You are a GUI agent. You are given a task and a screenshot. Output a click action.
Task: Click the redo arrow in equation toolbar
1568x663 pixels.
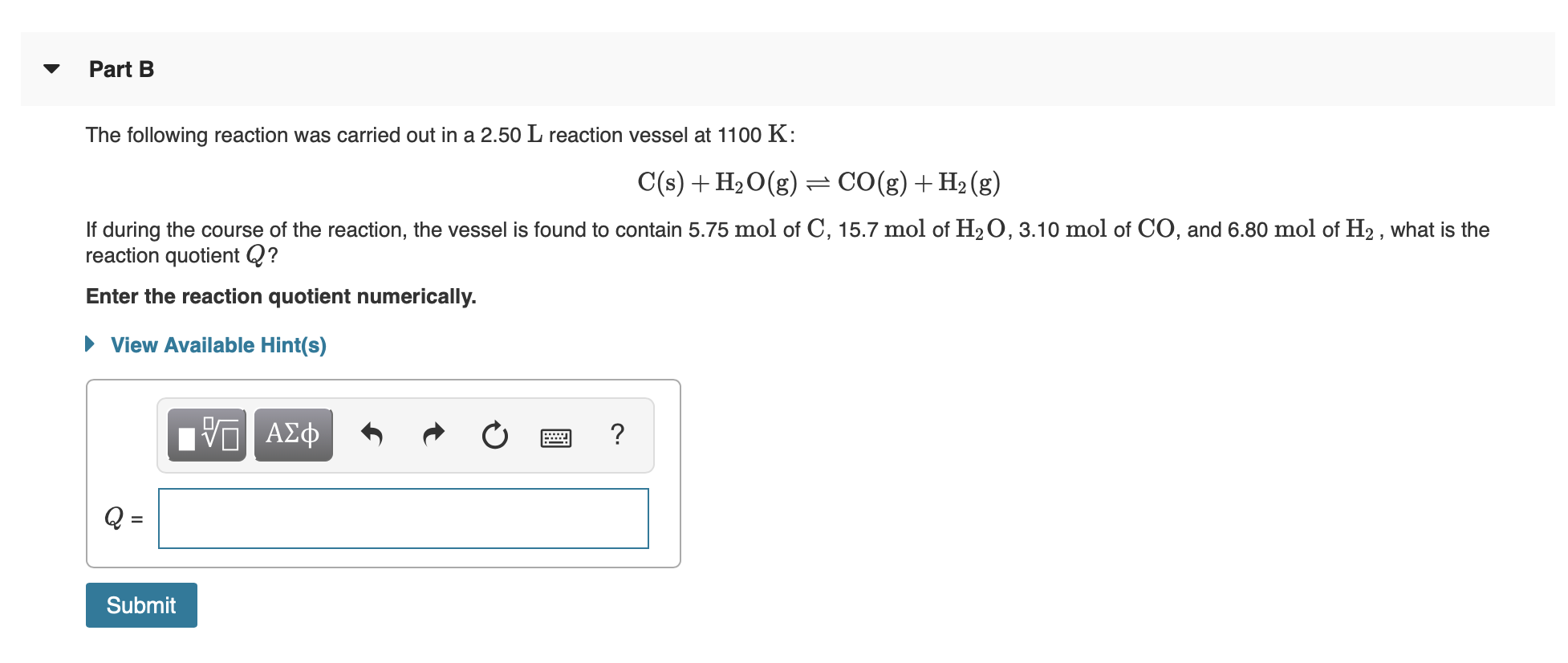point(433,434)
